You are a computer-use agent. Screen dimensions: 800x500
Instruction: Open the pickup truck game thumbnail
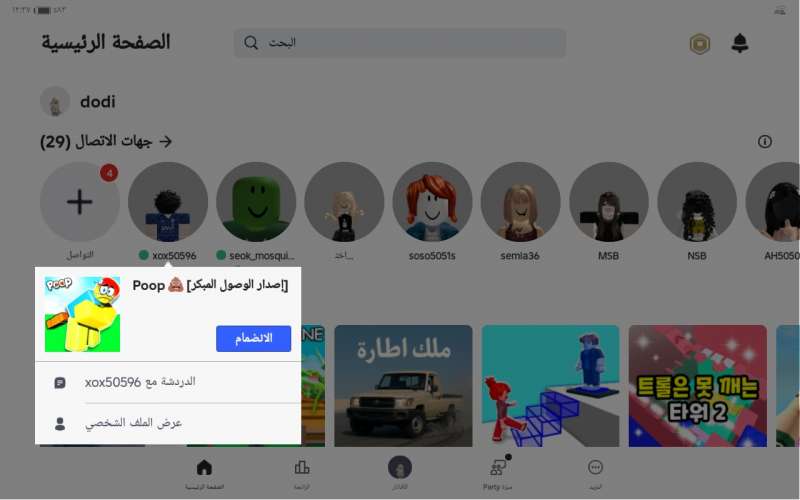point(403,386)
